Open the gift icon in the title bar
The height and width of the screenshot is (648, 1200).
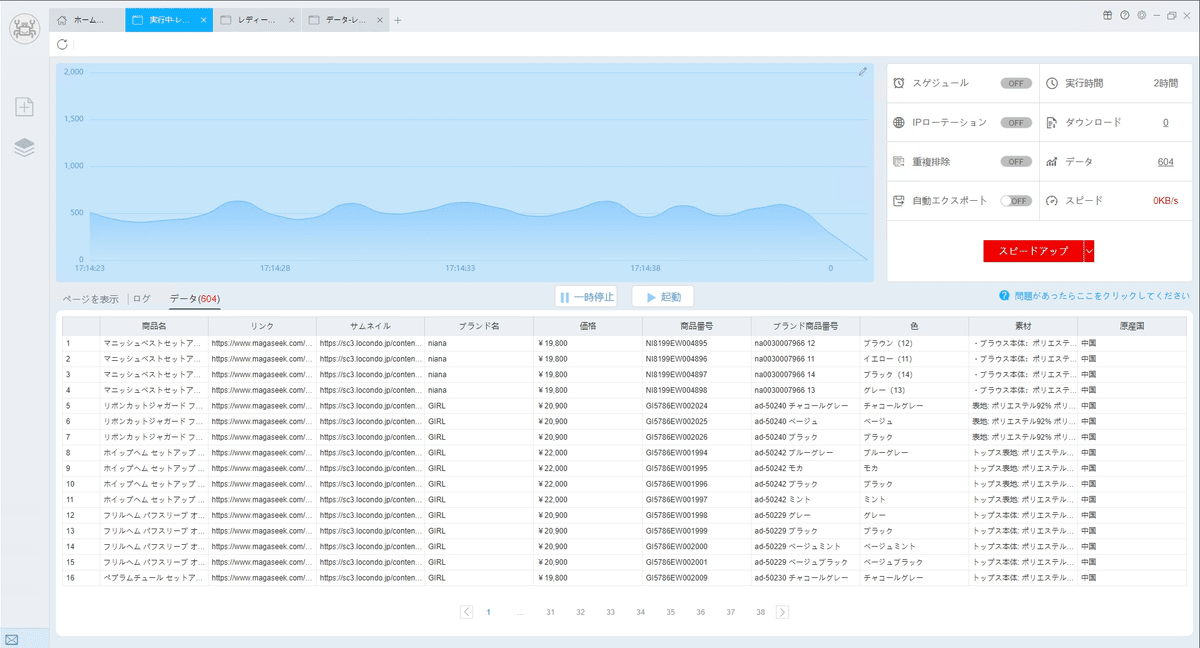1108,15
